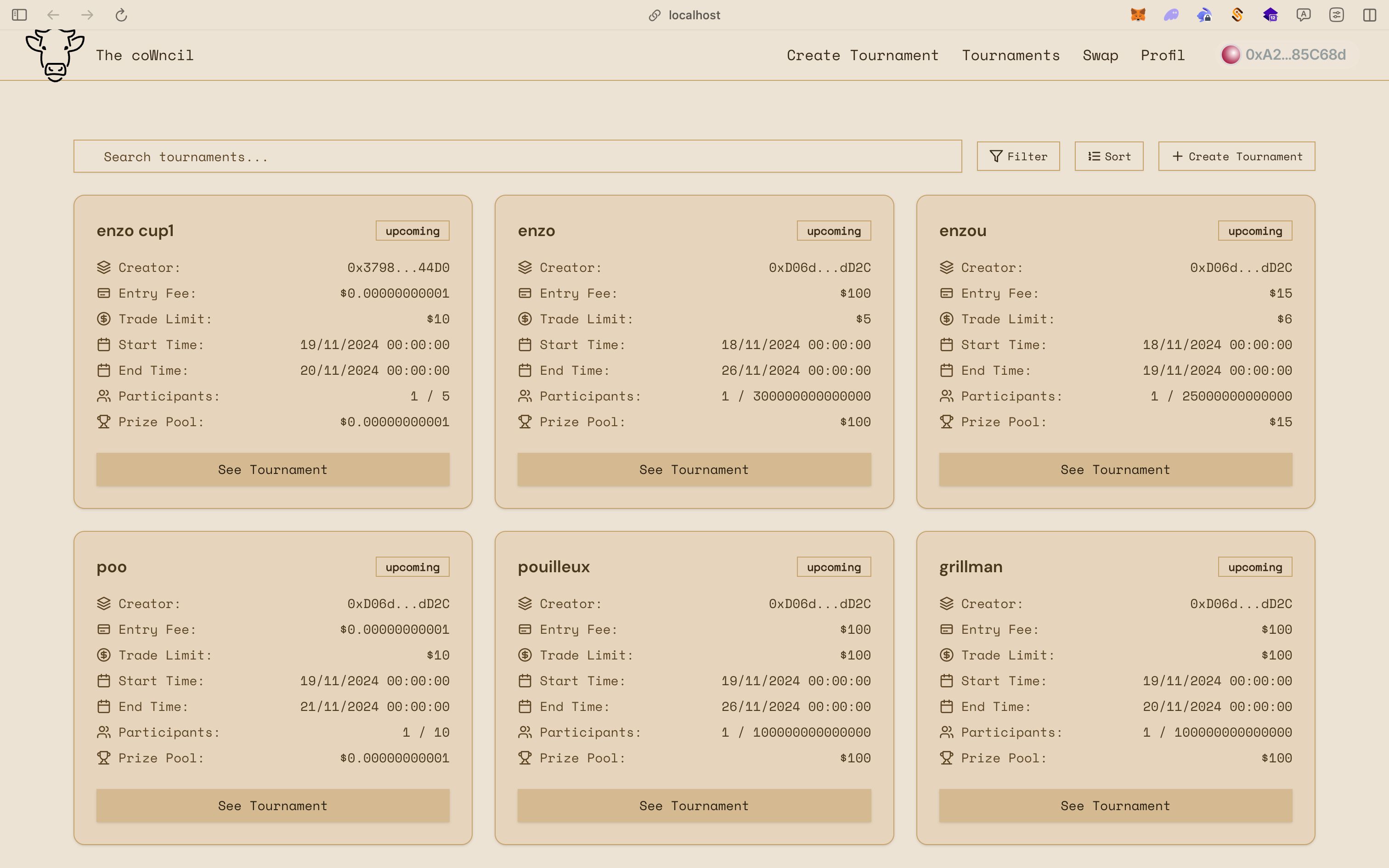Click Start Time calendar icon in poo card
Viewport: 1389px width, 868px height.
click(103, 681)
